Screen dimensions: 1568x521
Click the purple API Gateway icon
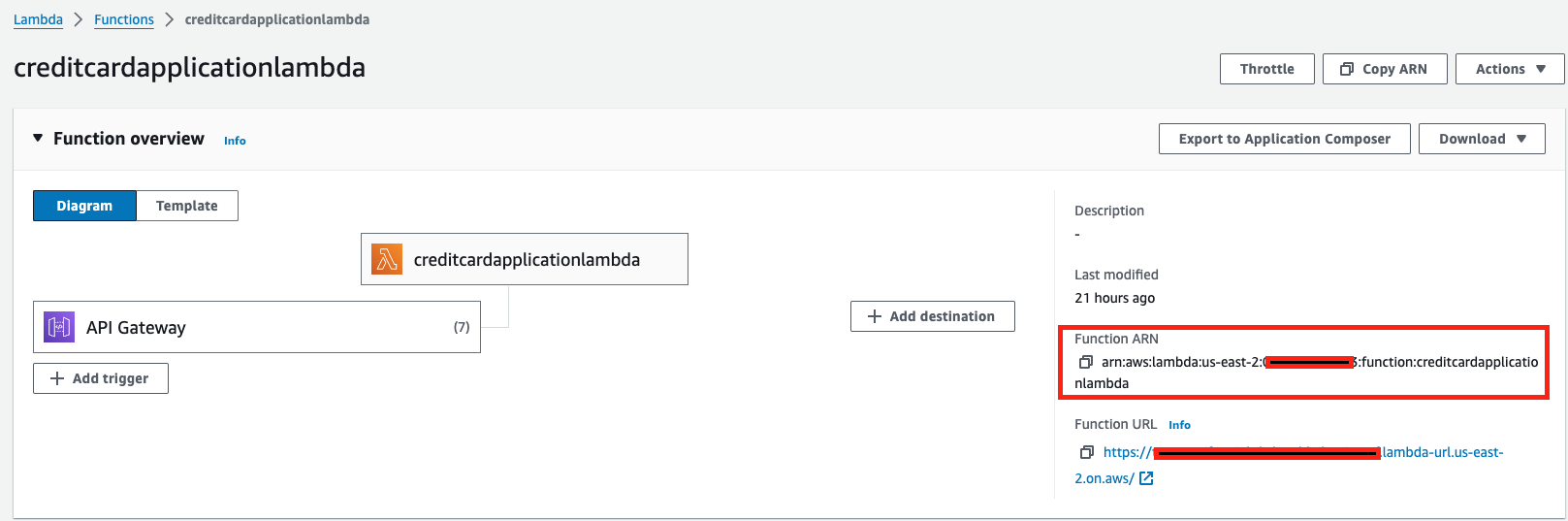pyautogui.click(x=59, y=327)
